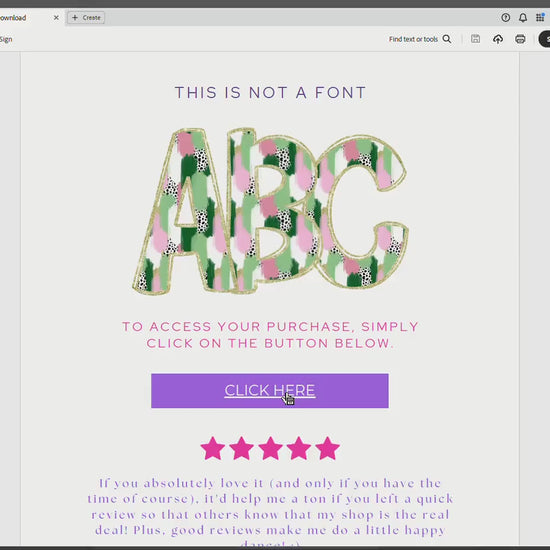Image resolution: width=550 pixels, height=550 pixels.
Task: Follow the CLICK HERE link
Action: [x=270, y=390]
